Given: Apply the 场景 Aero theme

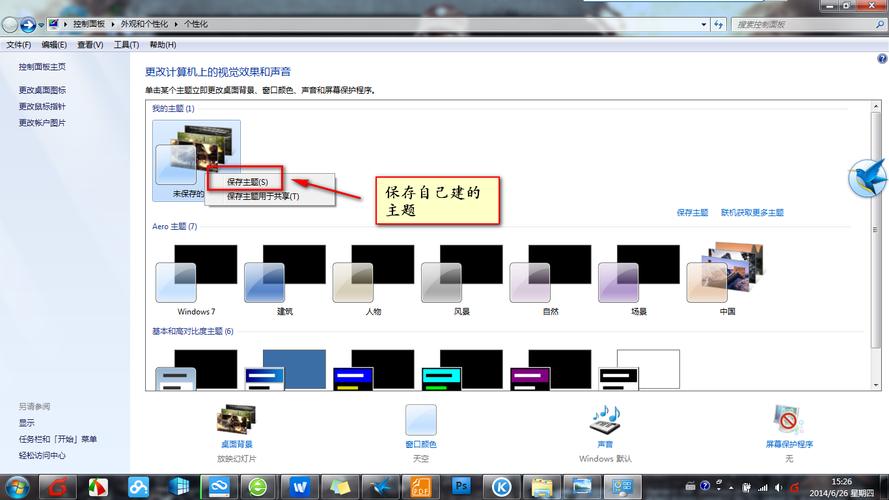Looking at the screenshot, I should 638,280.
